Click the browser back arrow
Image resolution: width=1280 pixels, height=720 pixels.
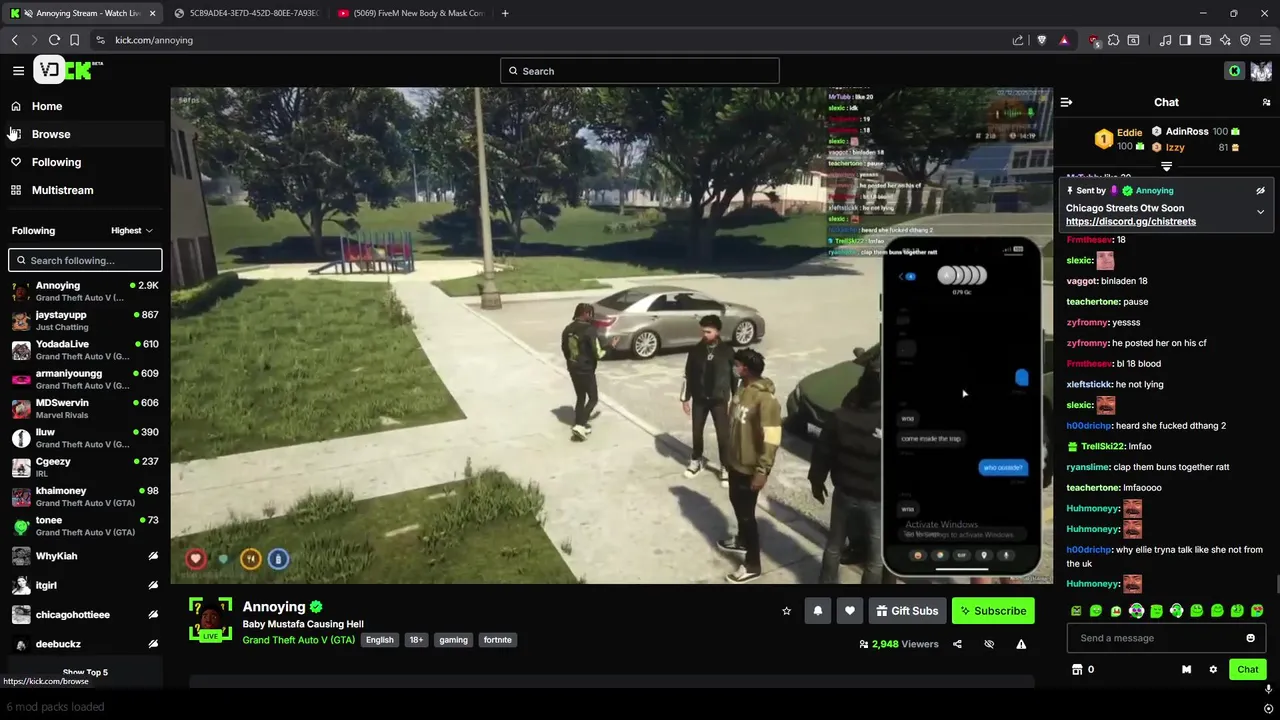(14, 40)
